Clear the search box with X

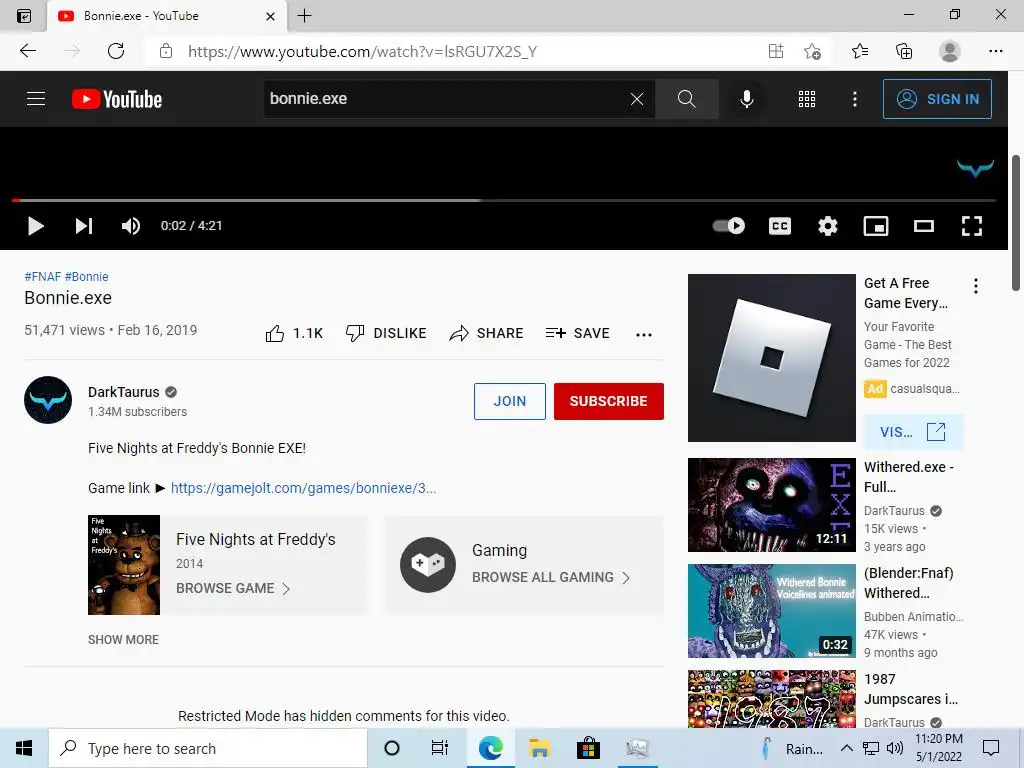pos(637,99)
